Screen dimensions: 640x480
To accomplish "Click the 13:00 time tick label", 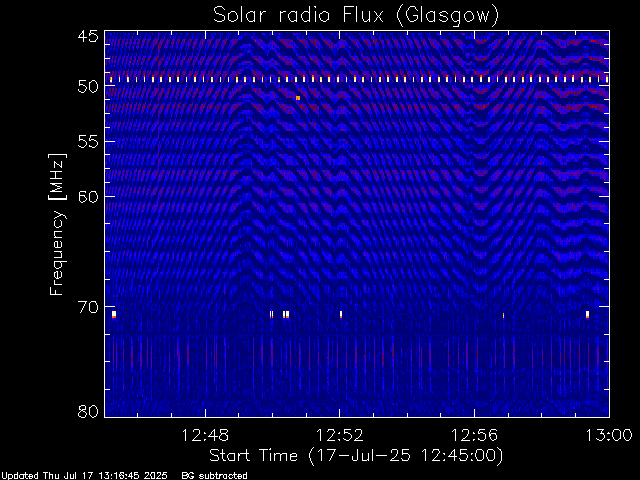I will 609,435.
